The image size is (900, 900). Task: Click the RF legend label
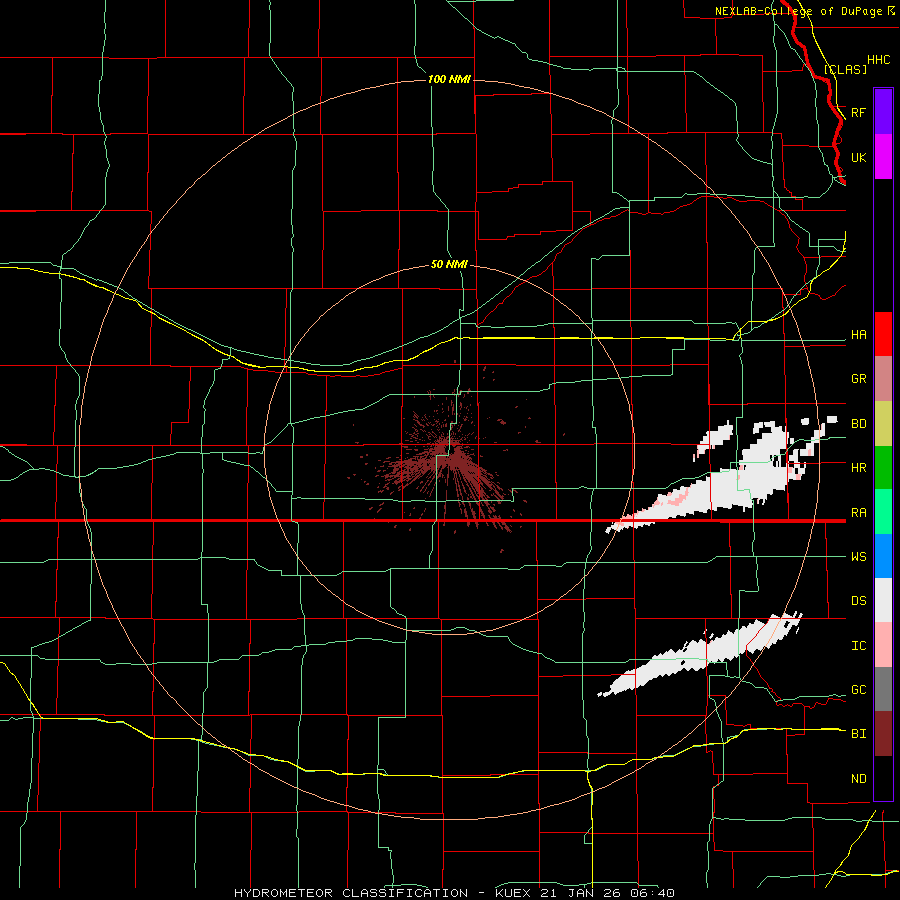[x=858, y=112]
